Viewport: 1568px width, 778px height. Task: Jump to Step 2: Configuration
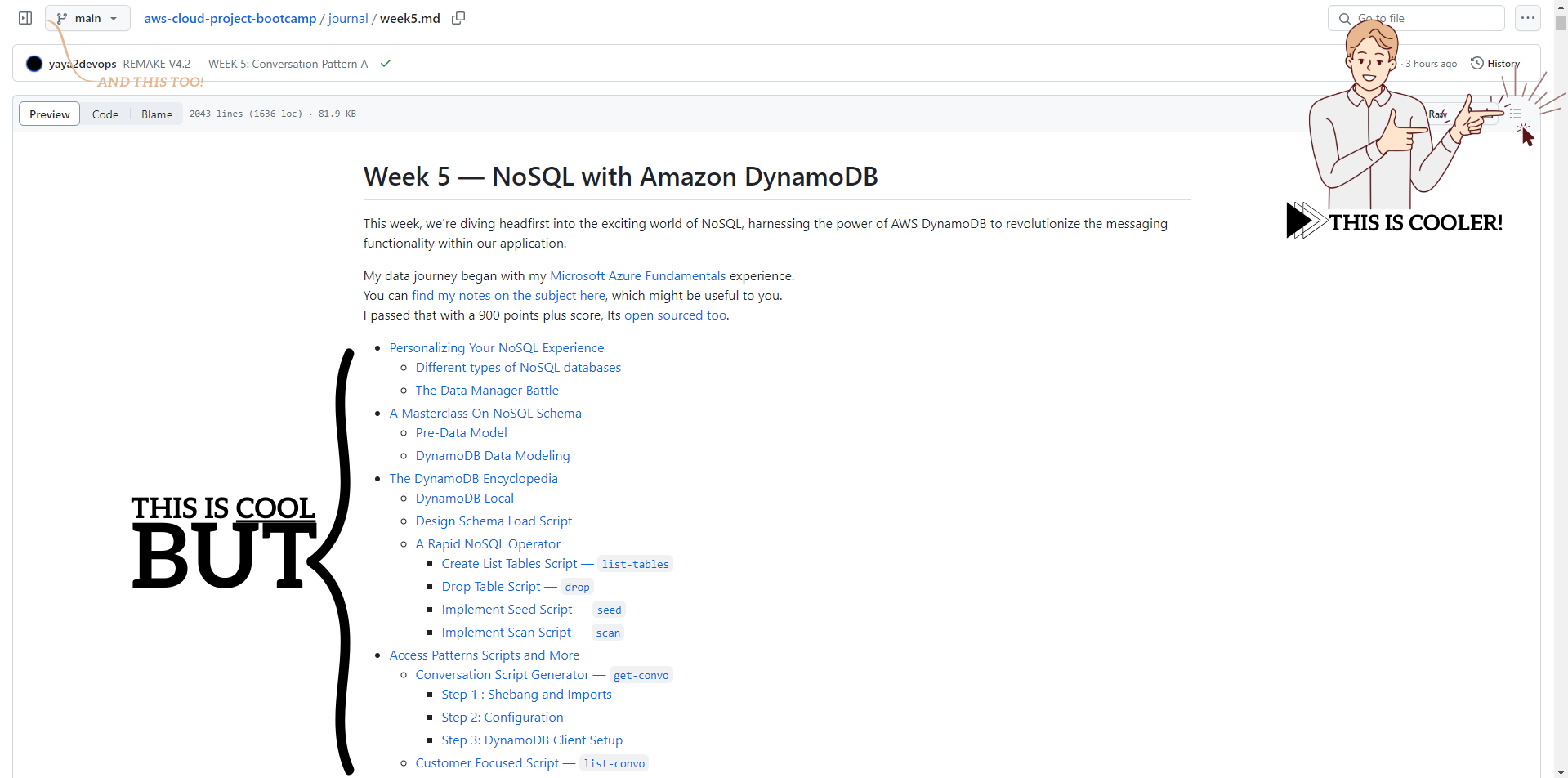[503, 718]
